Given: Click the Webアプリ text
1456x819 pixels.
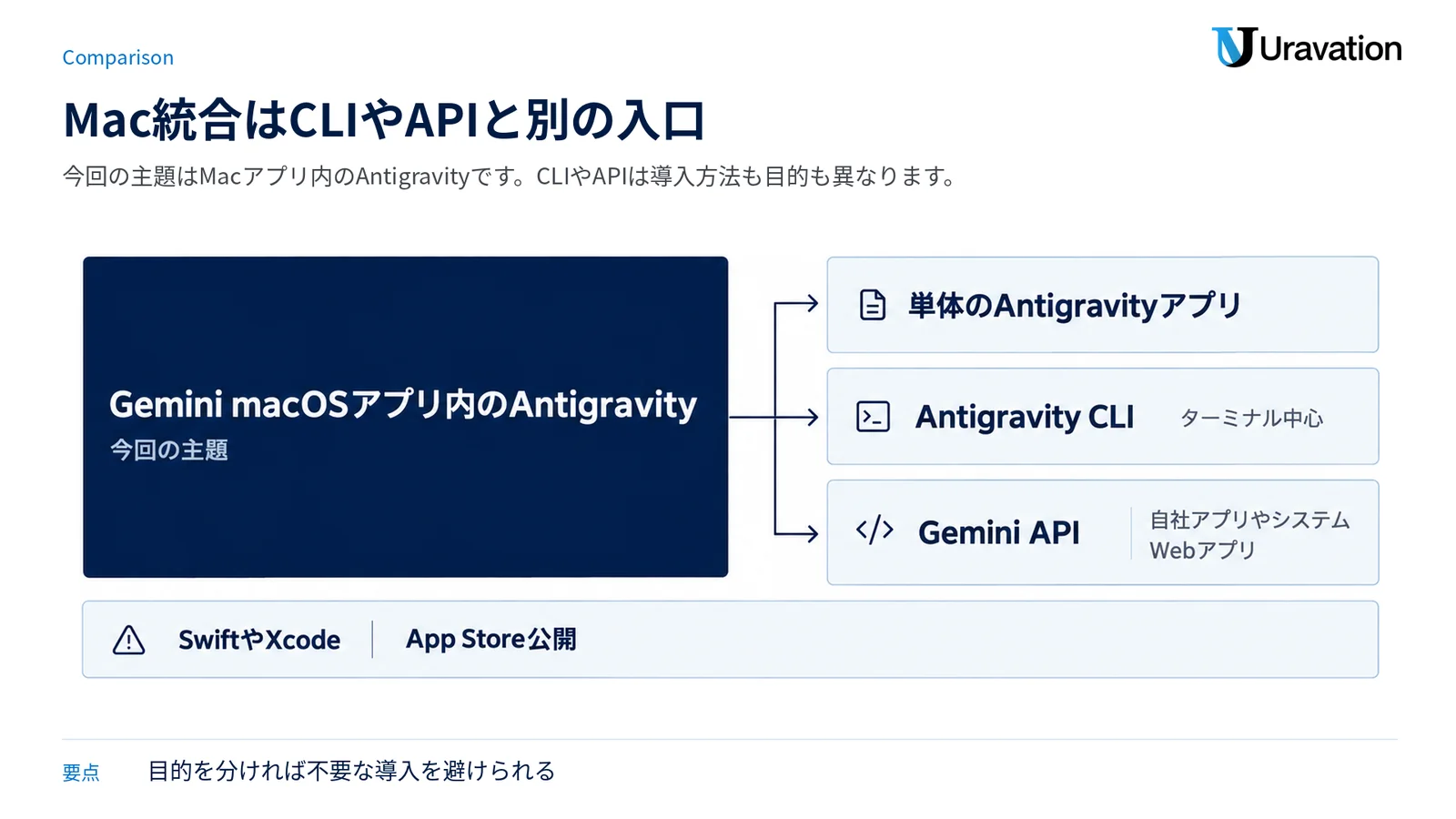Looking at the screenshot, I should click(x=1202, y=551).
